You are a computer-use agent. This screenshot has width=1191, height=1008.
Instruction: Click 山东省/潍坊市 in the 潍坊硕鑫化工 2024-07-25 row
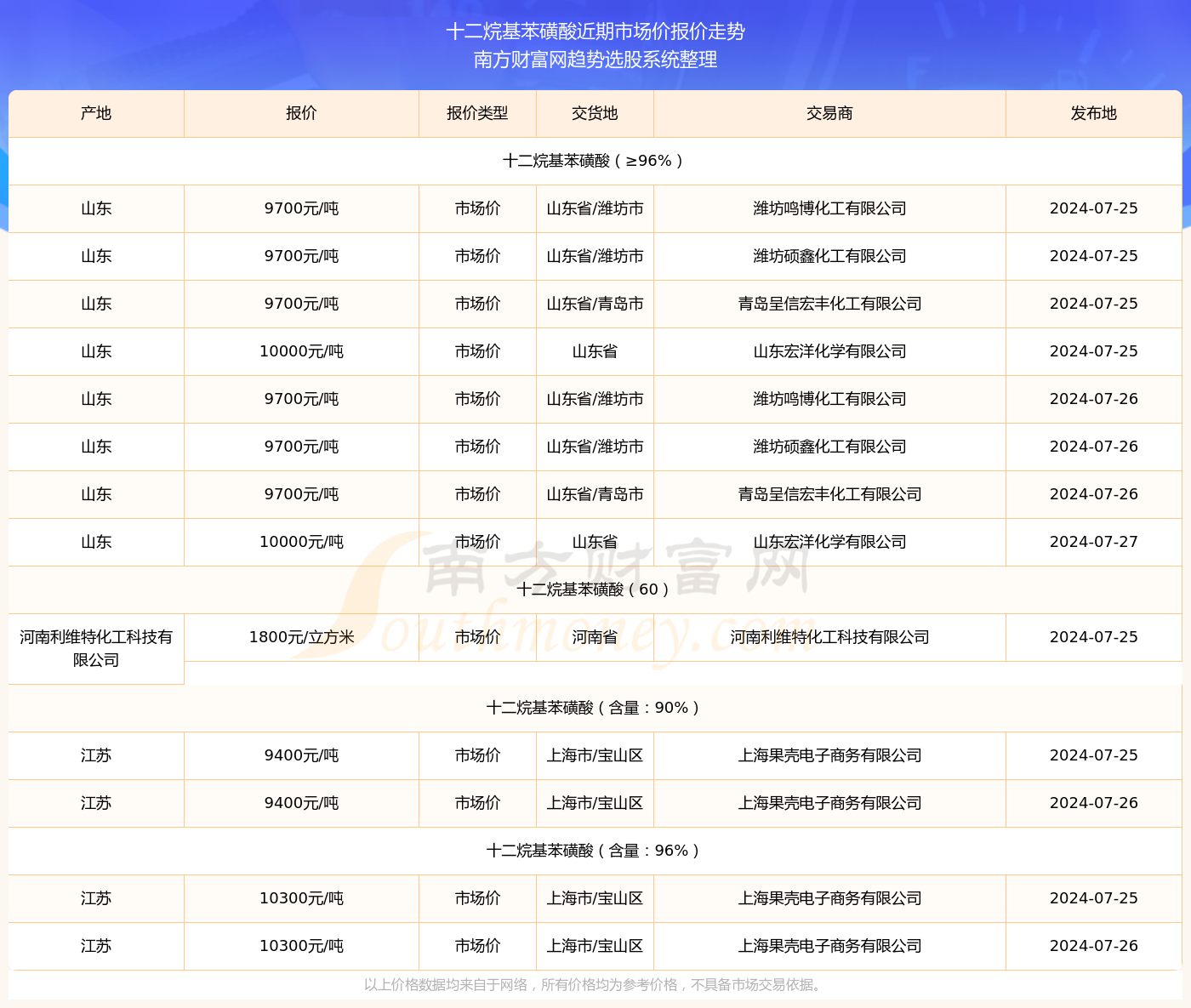click(595, 256)
